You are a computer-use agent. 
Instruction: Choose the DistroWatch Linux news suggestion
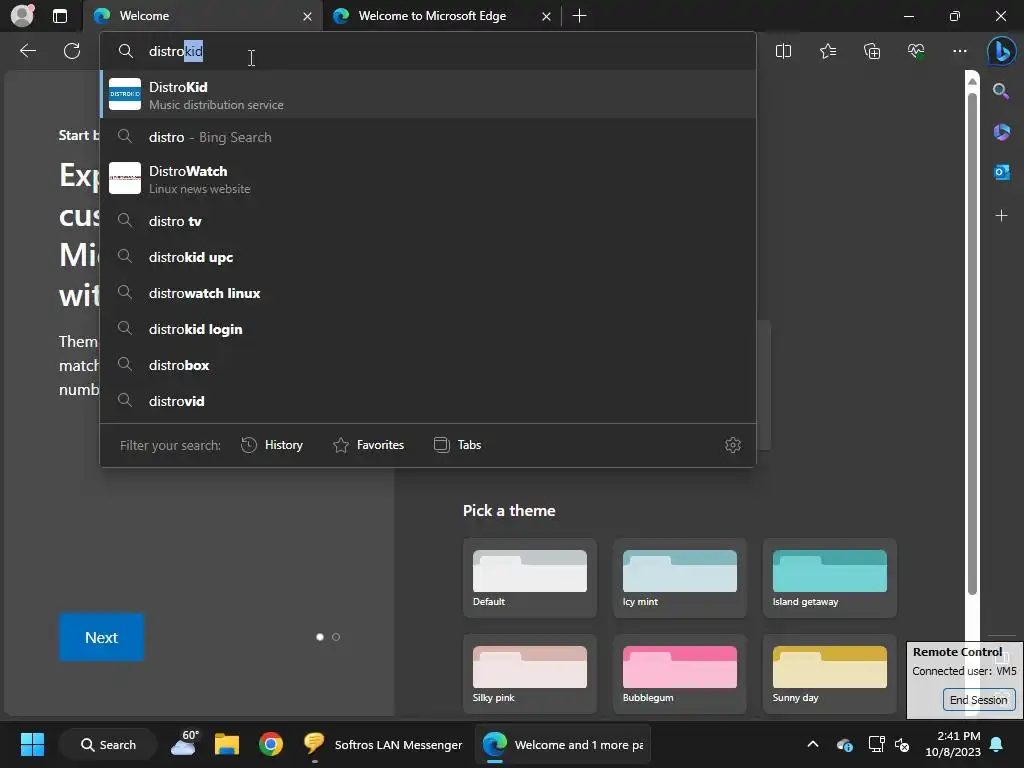pyautogui.click(x=428, y=179)
